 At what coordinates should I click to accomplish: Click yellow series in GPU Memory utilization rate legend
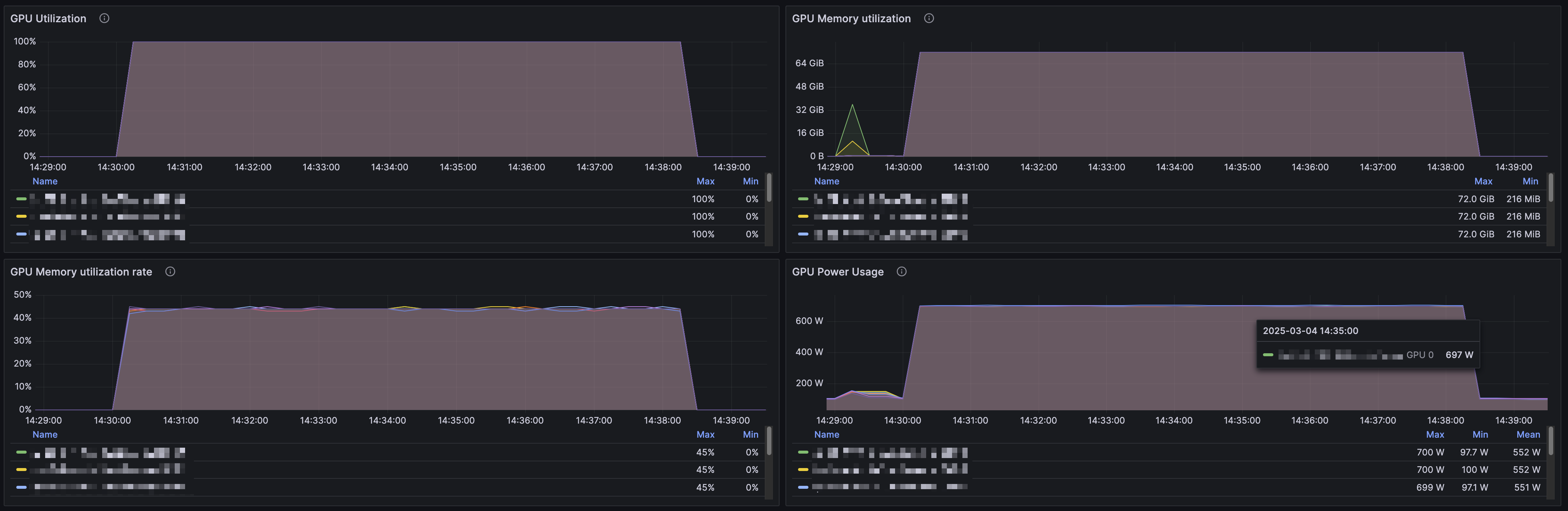pos(107,470)
